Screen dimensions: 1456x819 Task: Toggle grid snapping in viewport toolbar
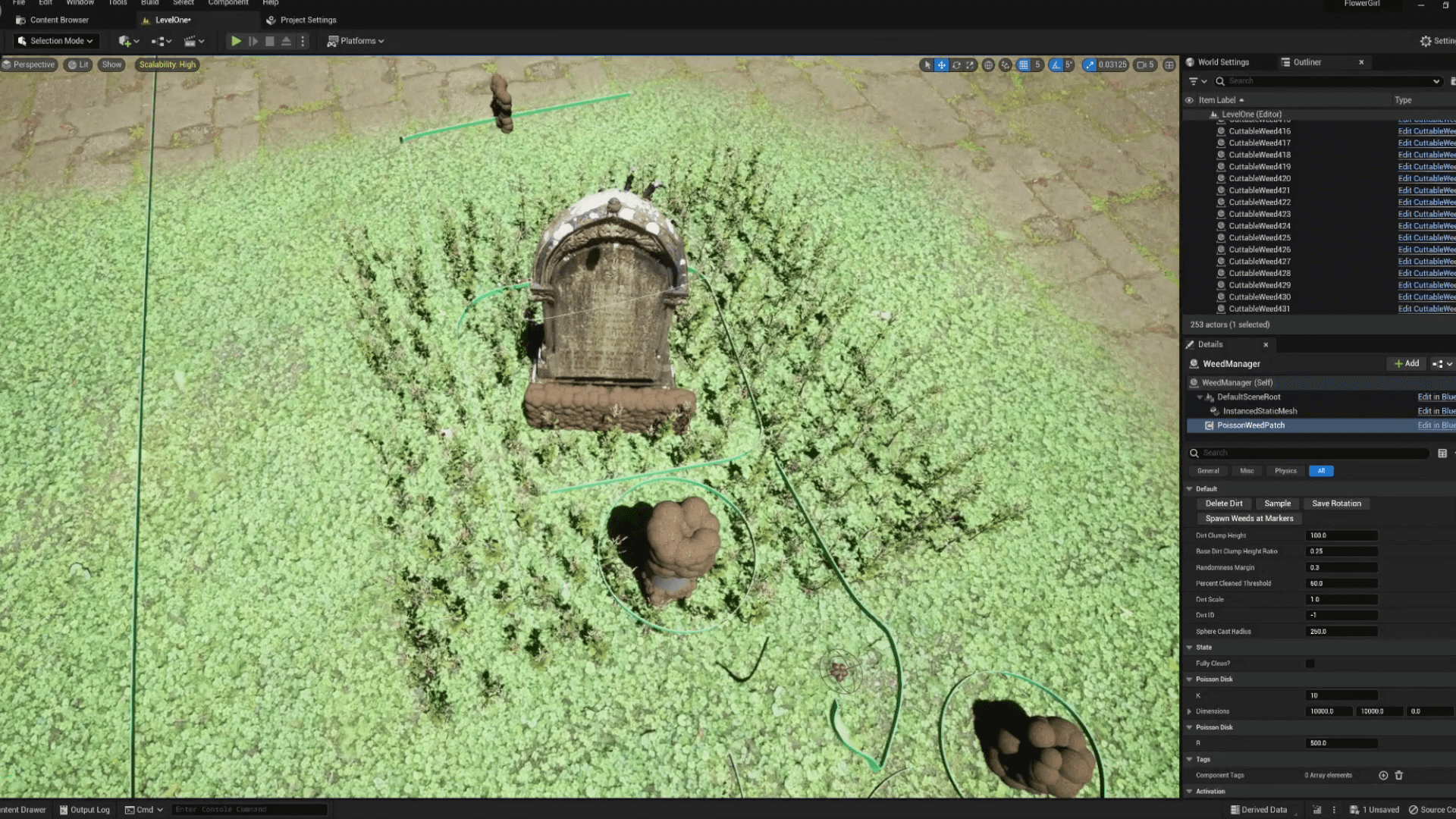[1024, 65]
